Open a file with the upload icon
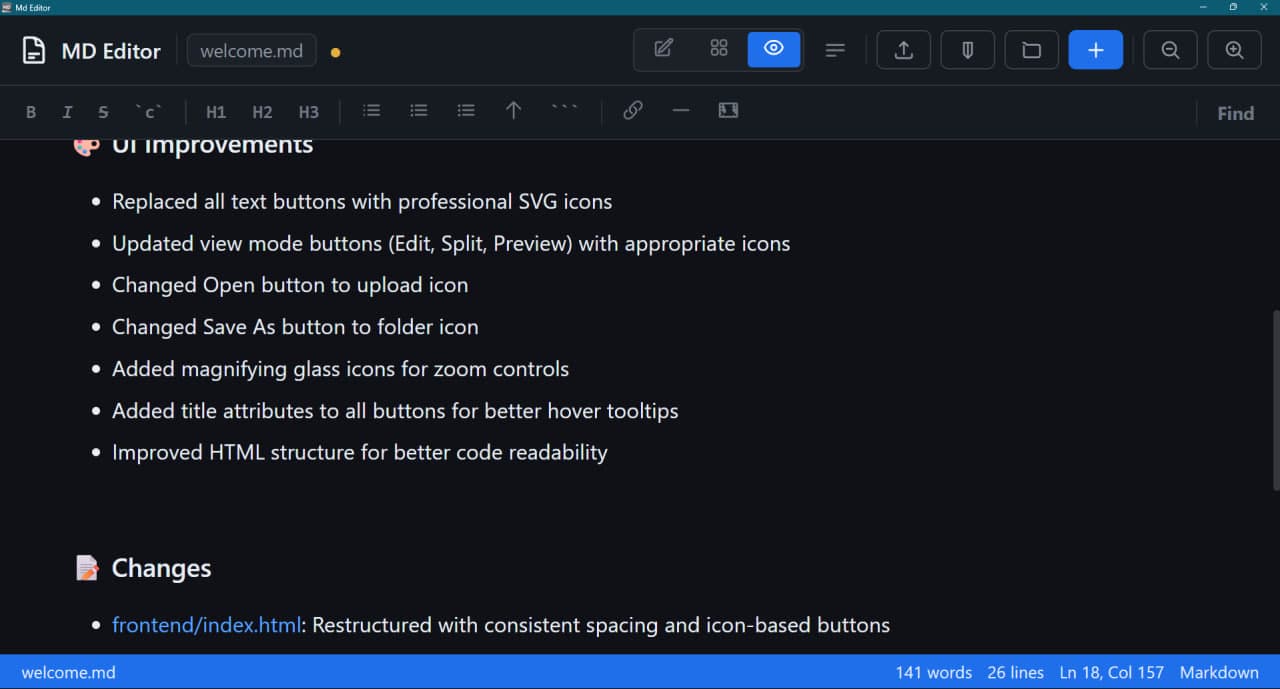The width and height of the screenshot is (1280, 689). pyautogui.click(x=904, y=50)
